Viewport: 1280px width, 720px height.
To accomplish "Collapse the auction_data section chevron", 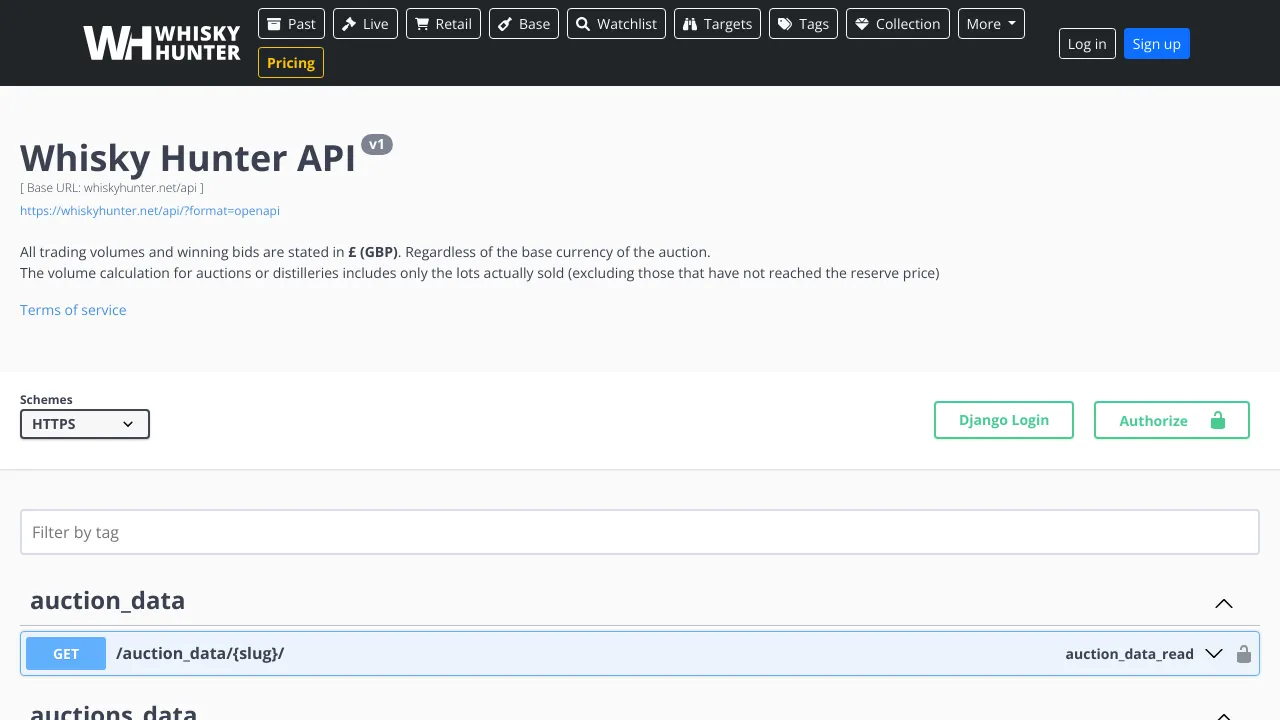I will click(1224, 603).
